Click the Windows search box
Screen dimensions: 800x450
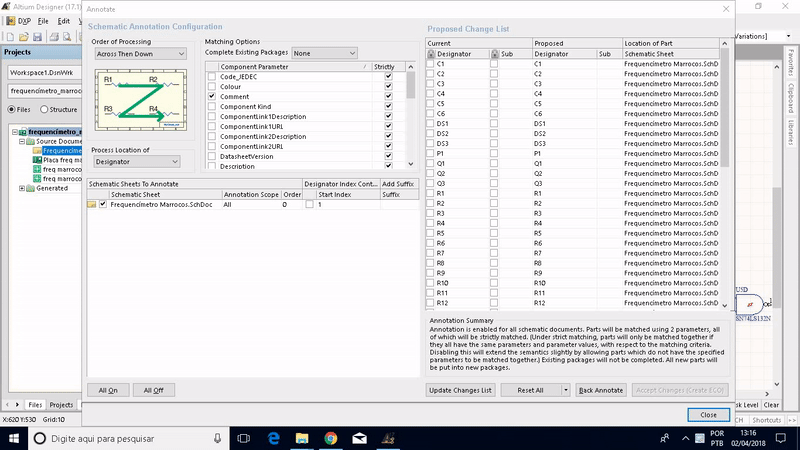pos(128,438)
